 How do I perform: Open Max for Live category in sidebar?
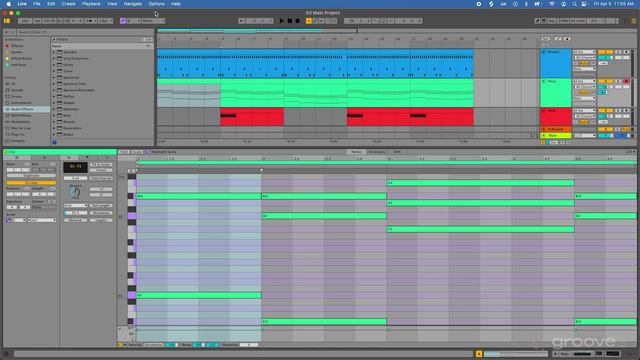click(20, 128)
